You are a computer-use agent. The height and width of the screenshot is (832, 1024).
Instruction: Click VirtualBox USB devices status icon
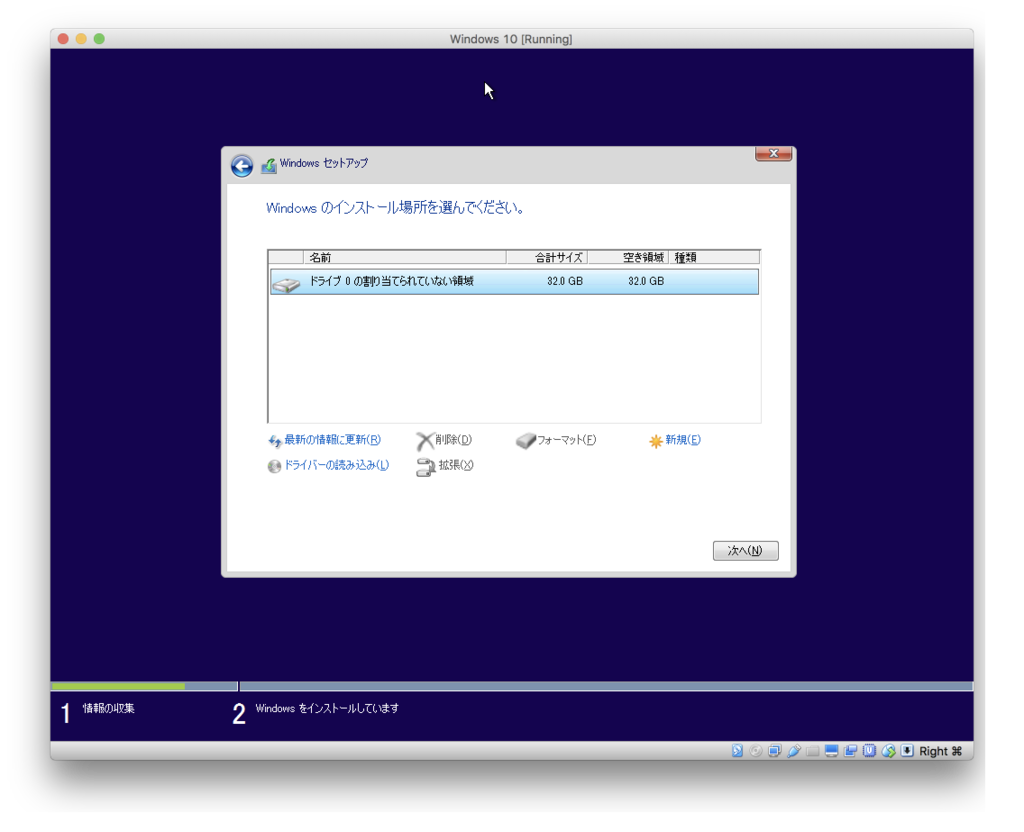coord(793,751)
